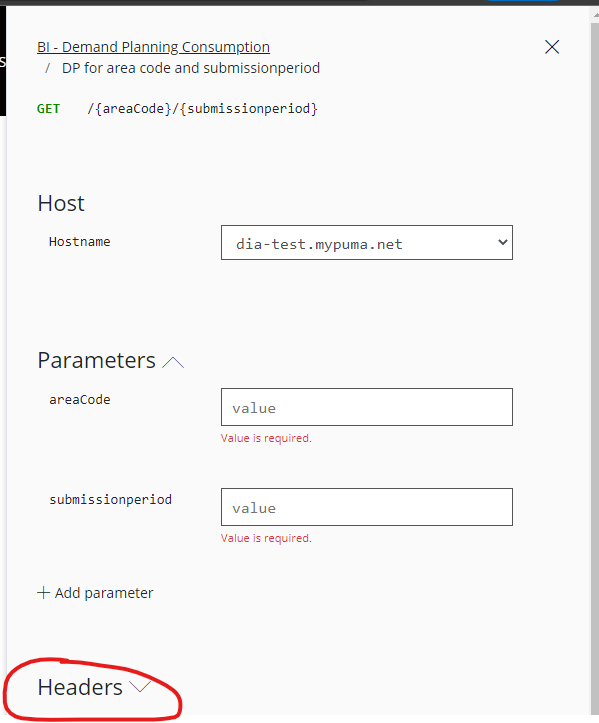
Task: Select the /{areaCode}/{submissionperiod} path text
Action: [x=202, y=109]
